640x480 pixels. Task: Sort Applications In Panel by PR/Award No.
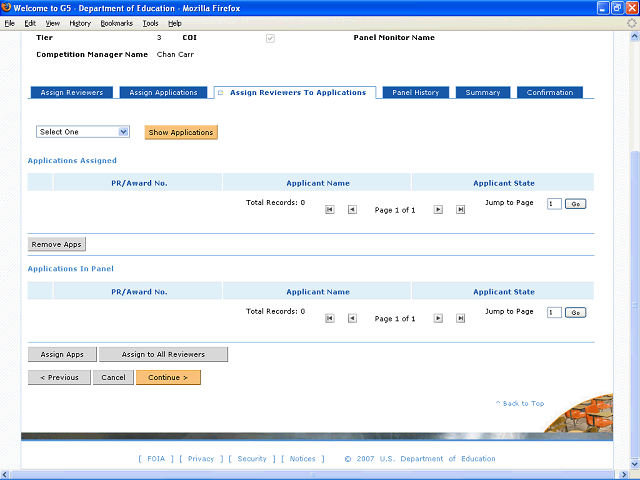coord(139,292)
